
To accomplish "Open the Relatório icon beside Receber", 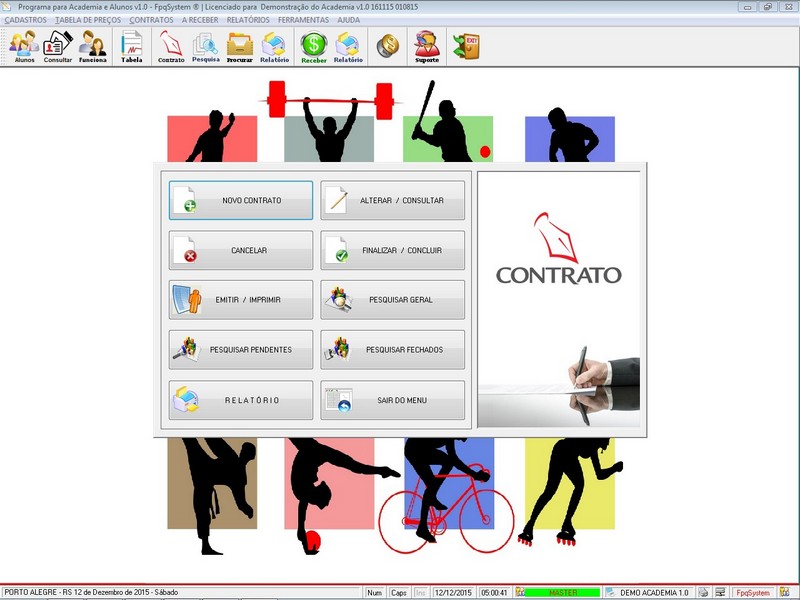I will point(348,46).
